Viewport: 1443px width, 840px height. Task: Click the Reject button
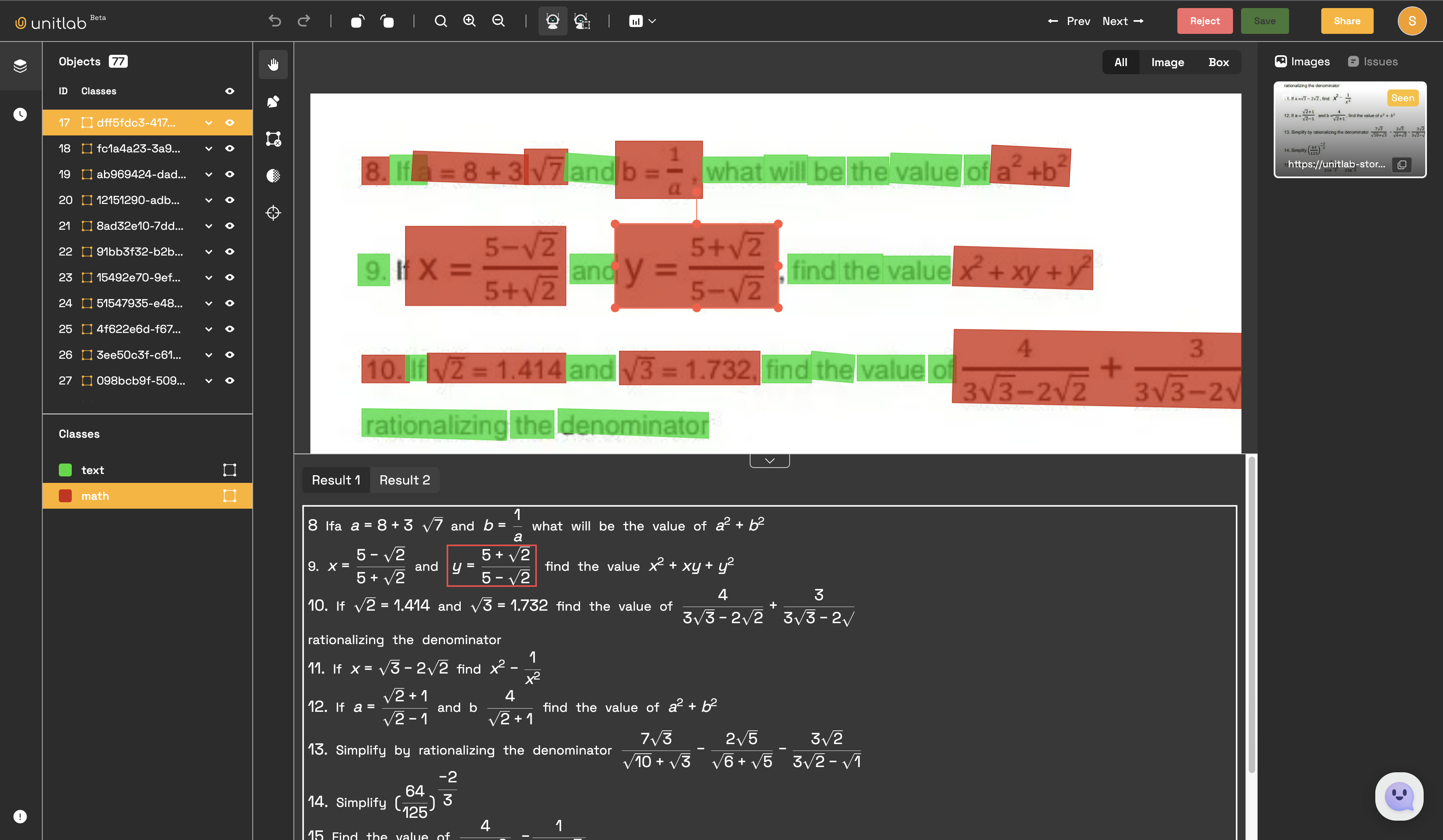(x=1205, y=21)
